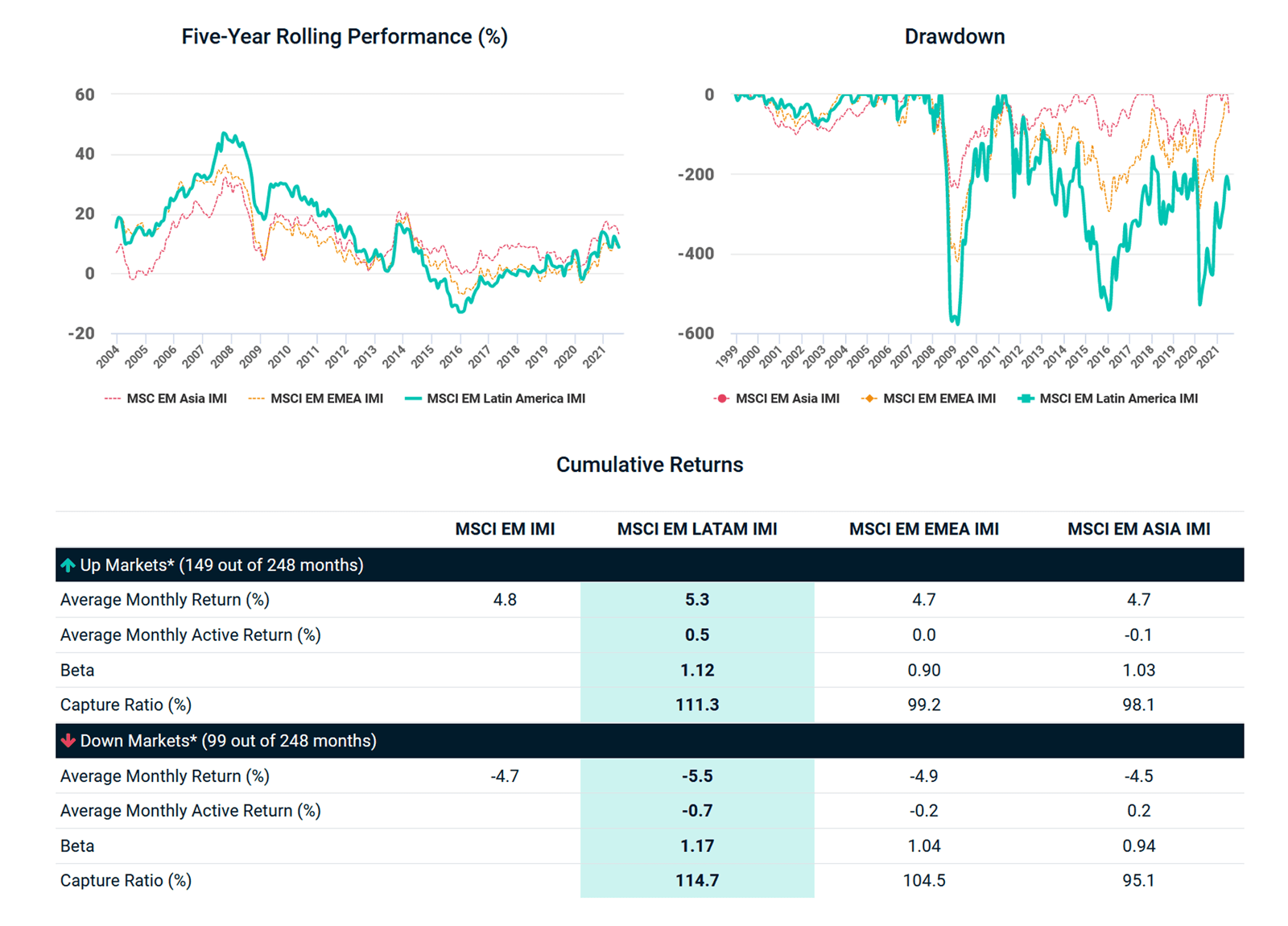Click the red down arrow beside Down Markets
1288x926 pixels.
click(x=68, y=741)
